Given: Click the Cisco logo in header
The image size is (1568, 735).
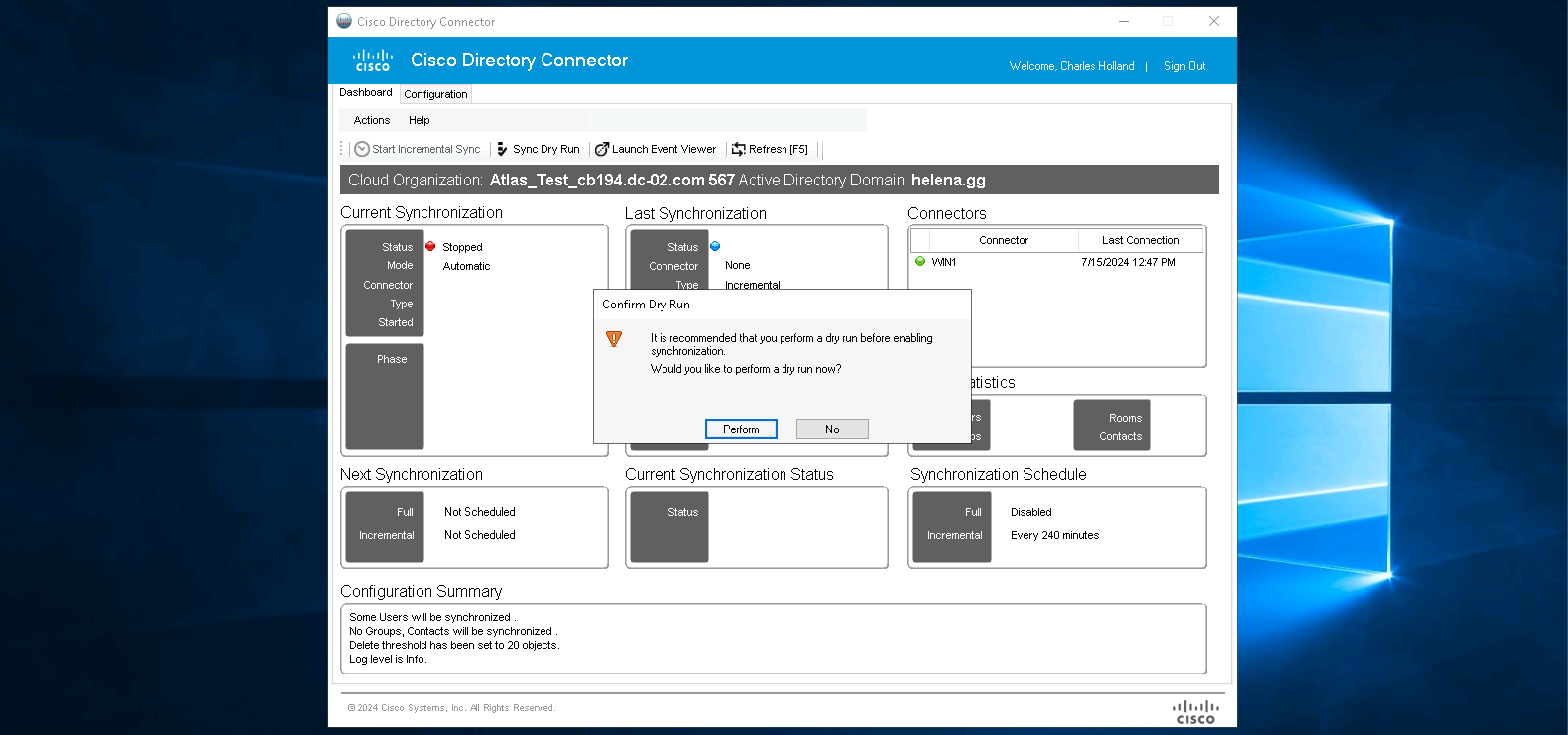Looking at the screenshot, I should [373, 61].
